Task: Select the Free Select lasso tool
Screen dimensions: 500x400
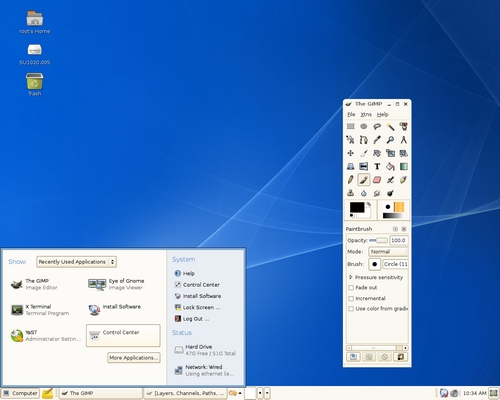Action: pos(377,126)
